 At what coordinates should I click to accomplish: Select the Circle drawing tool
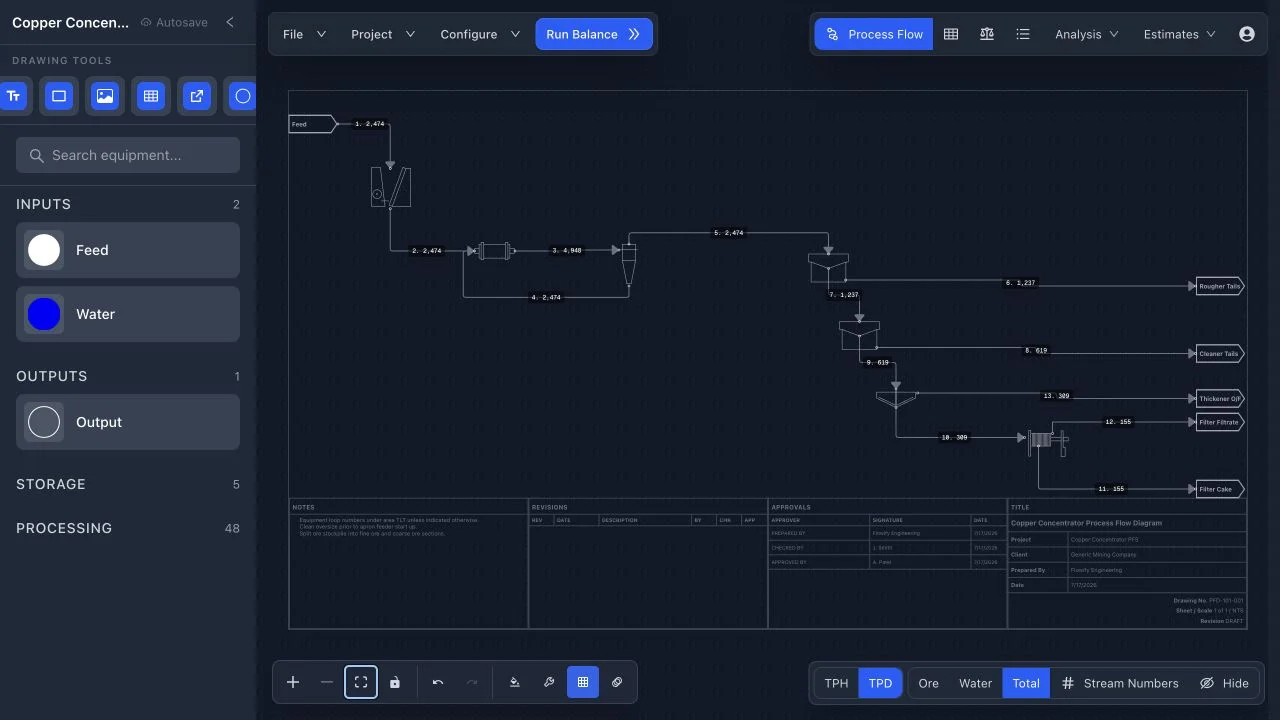pyautogui.click(x=241, y=97)
